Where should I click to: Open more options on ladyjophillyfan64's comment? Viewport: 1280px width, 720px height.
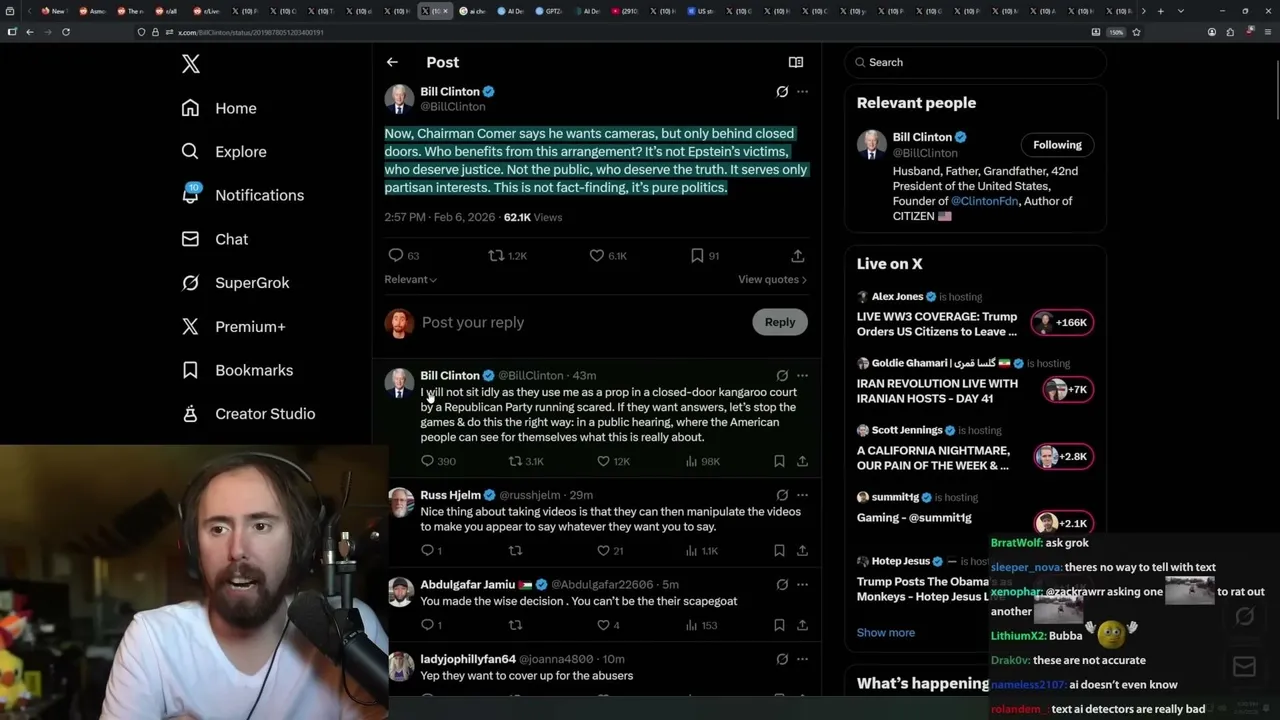pyautogui.click(x=802, y=660)
